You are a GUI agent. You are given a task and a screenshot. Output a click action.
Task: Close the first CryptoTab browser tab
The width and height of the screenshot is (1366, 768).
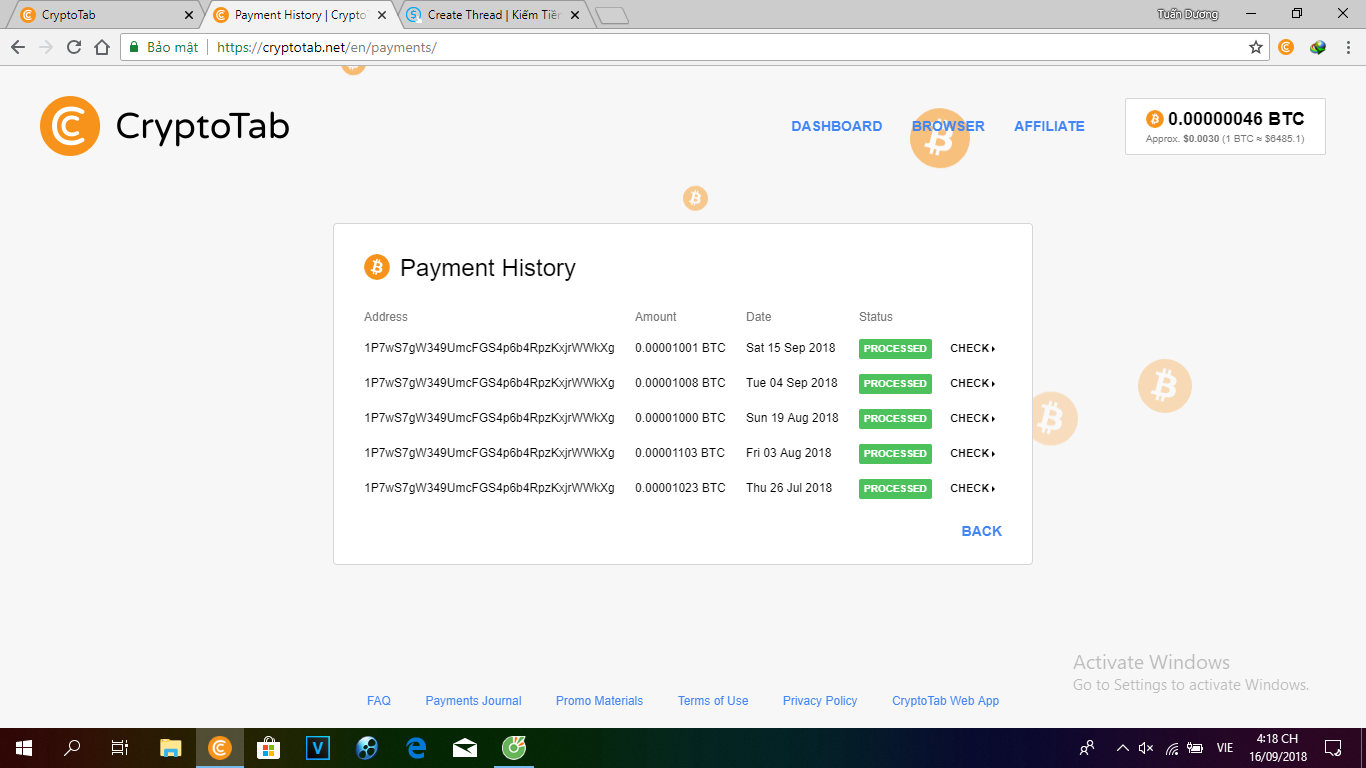tap(190, 15)
